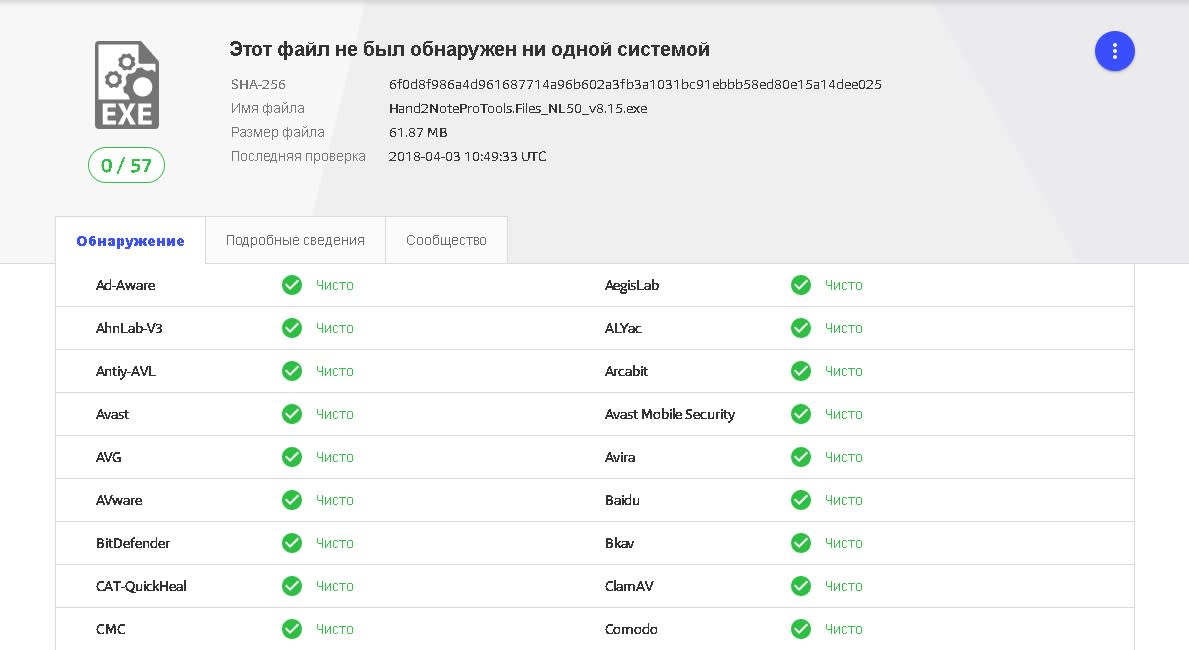The width and height of the screenshot is (1189, 650).
Task: Open the Сообщество tab
Action: coord(446,240)
